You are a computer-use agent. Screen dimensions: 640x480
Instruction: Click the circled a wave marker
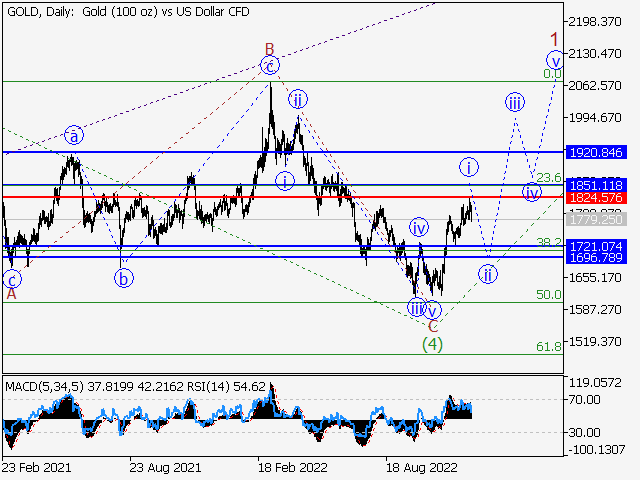74,136
